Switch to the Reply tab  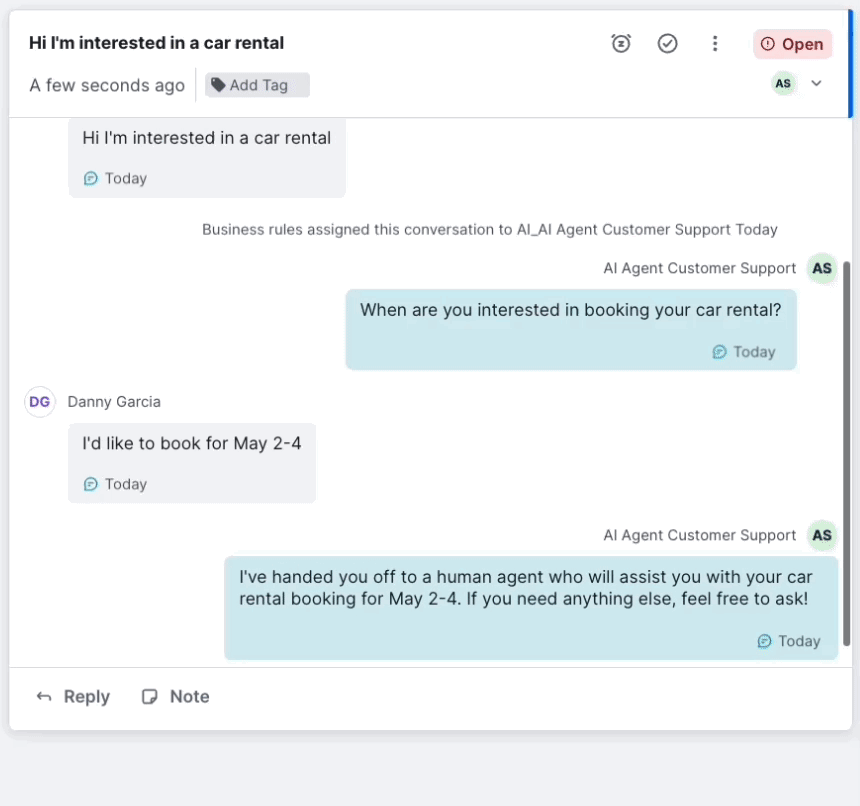[73, 697]
